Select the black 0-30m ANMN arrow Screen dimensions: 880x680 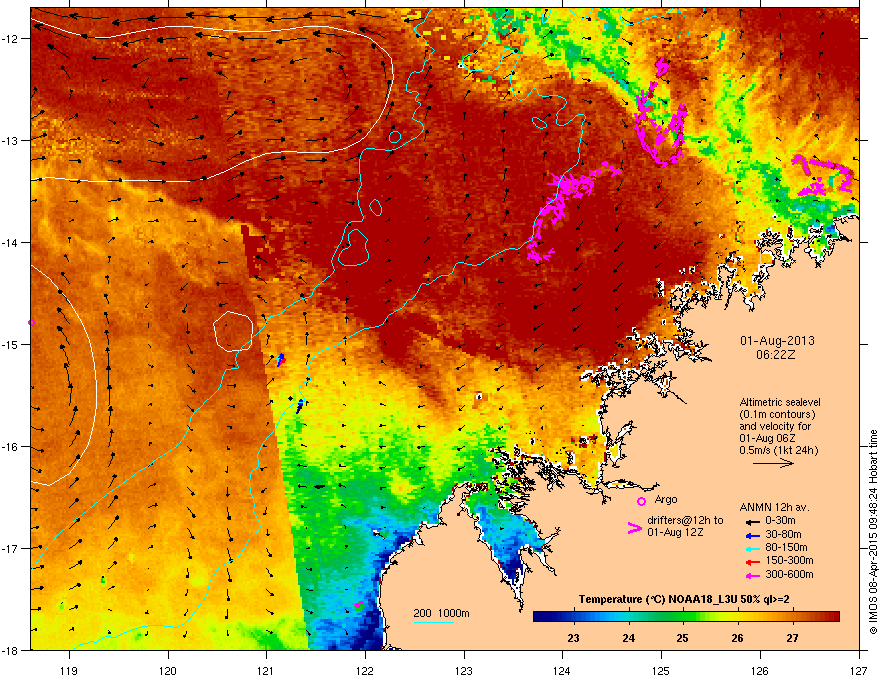[752, 521]
